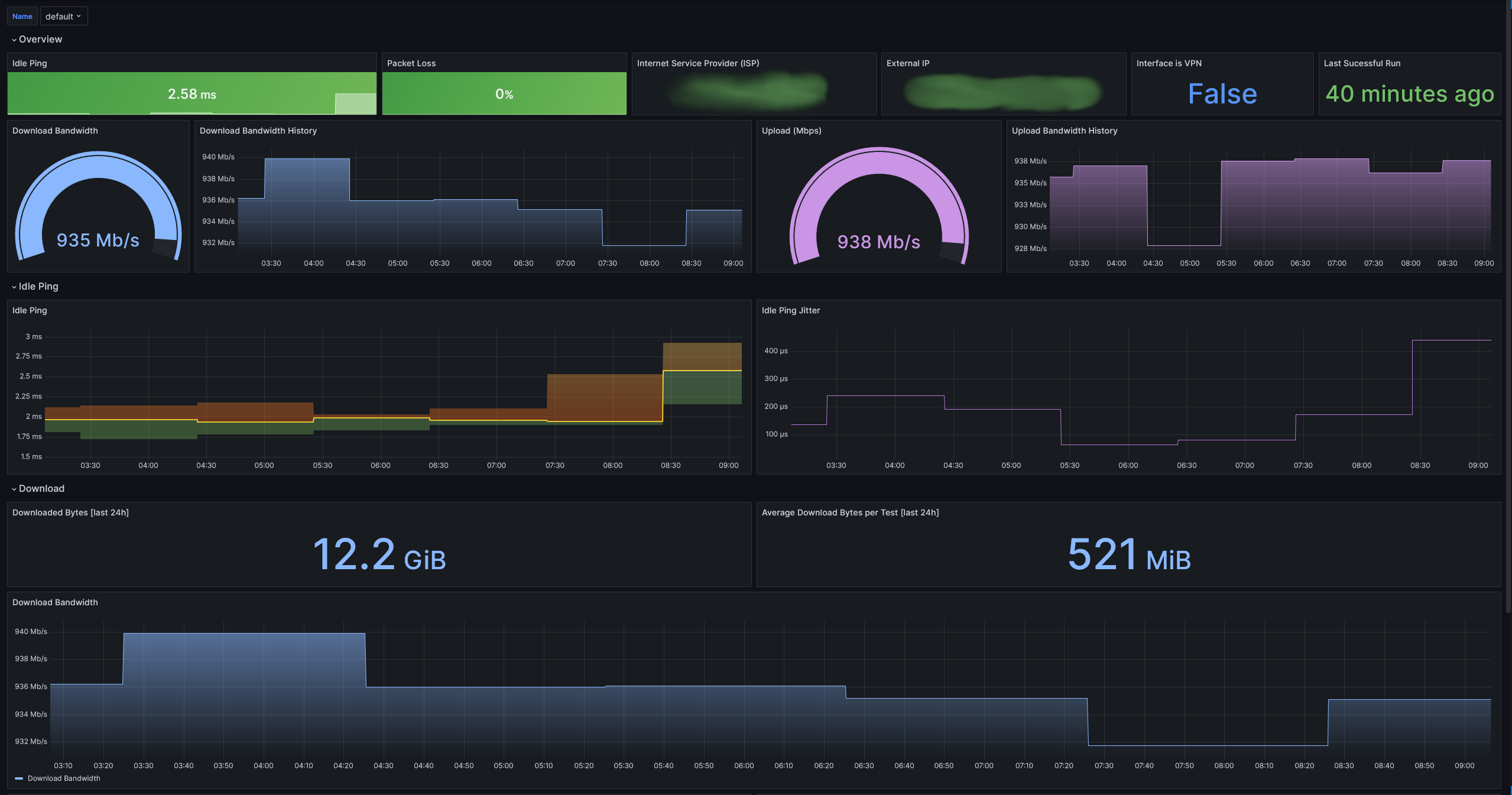Image resolution: width=1512 pixels, height=795 pixels.
Task: Collapse the Overview row chevron
Action: click(14, 40)
